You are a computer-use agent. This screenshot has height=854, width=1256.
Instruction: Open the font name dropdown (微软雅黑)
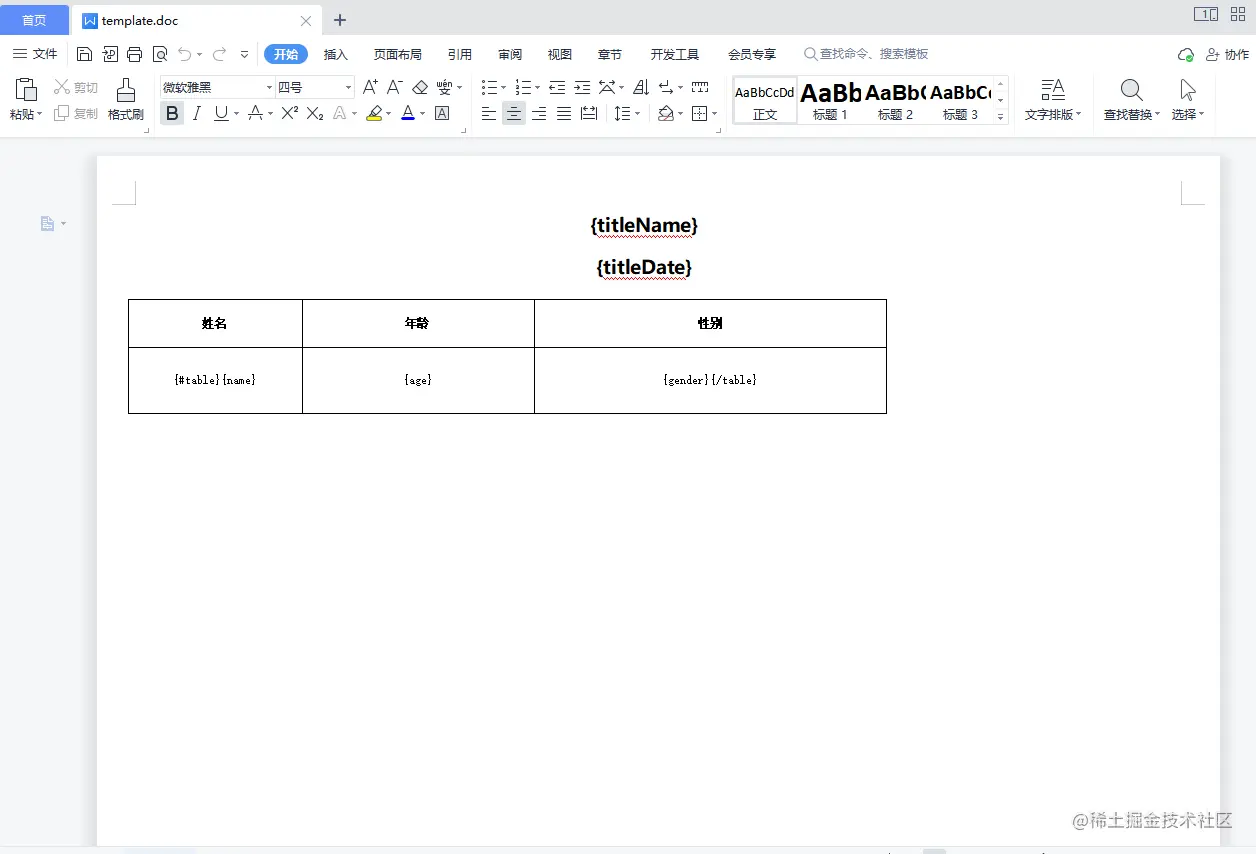click(269, 88)
